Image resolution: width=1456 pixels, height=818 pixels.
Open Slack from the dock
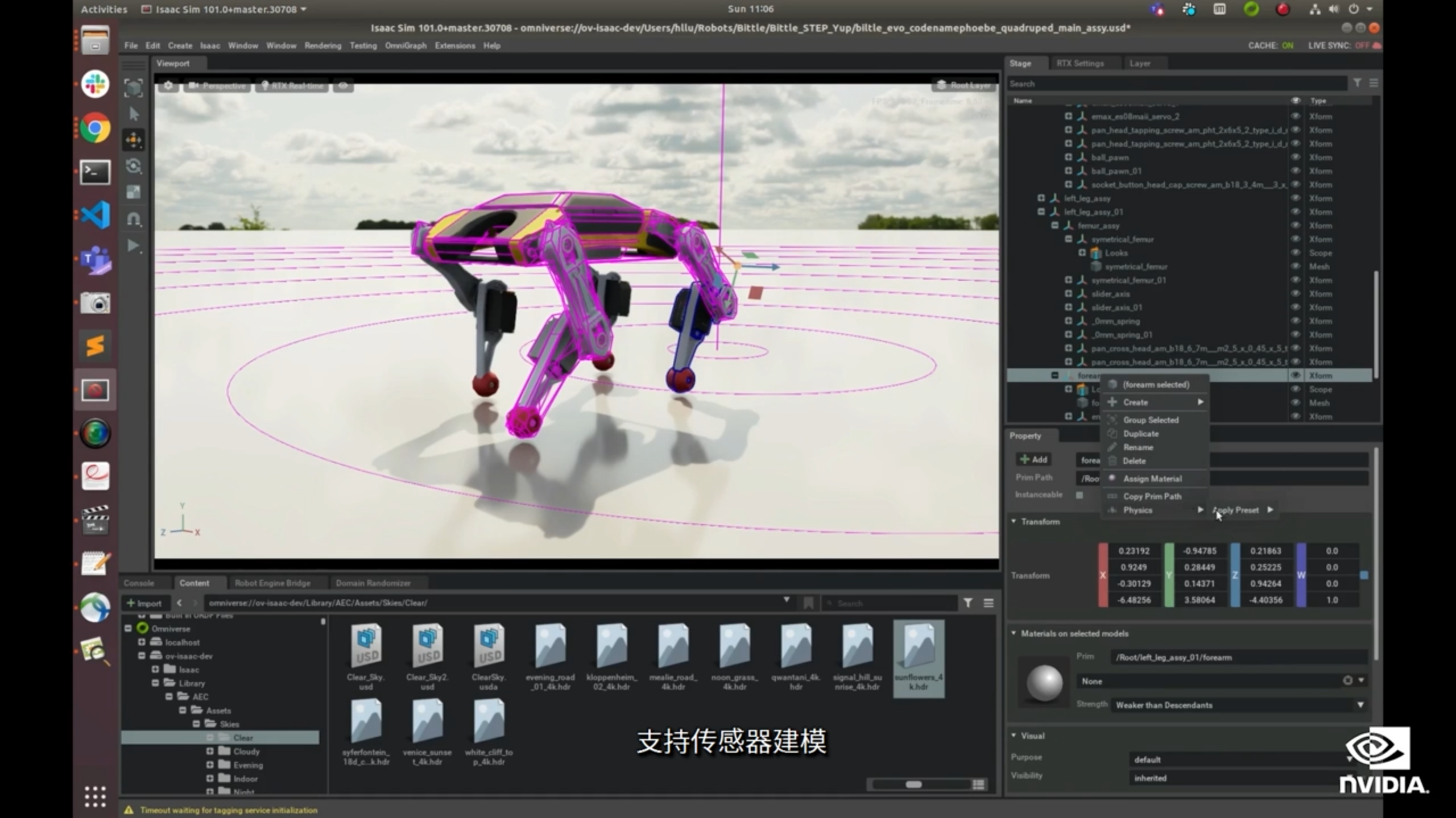point(95,84)
